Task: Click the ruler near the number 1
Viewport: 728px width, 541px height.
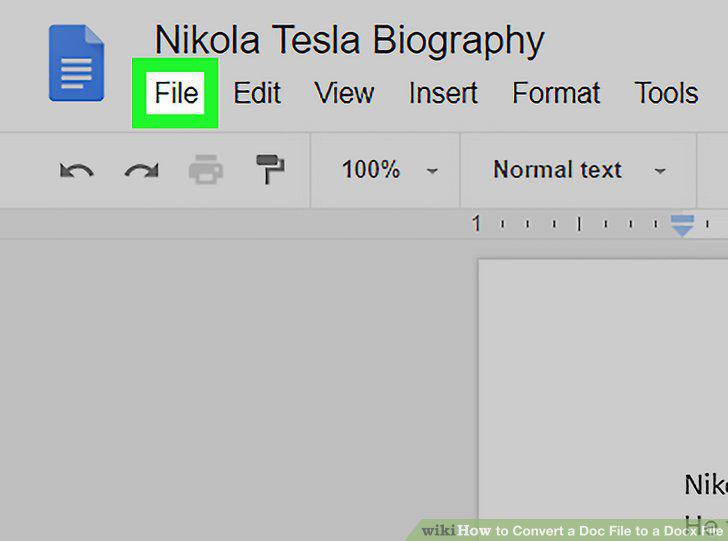Action: [x=476, y=224]
